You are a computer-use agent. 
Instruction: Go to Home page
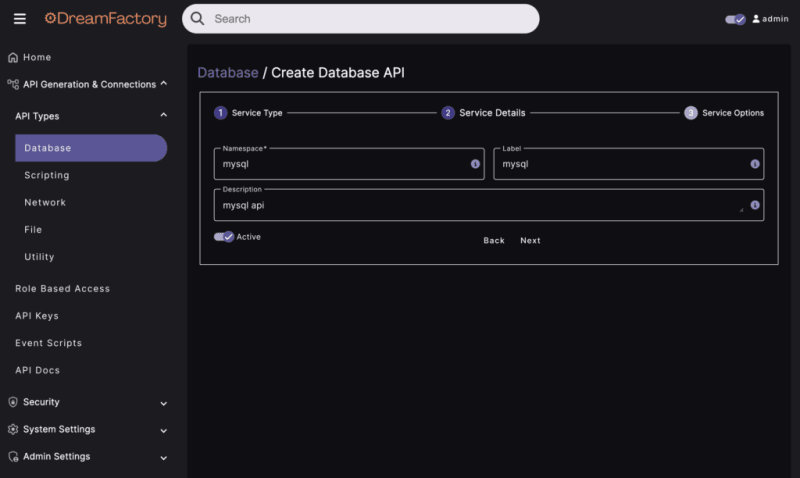click(37, 57)
